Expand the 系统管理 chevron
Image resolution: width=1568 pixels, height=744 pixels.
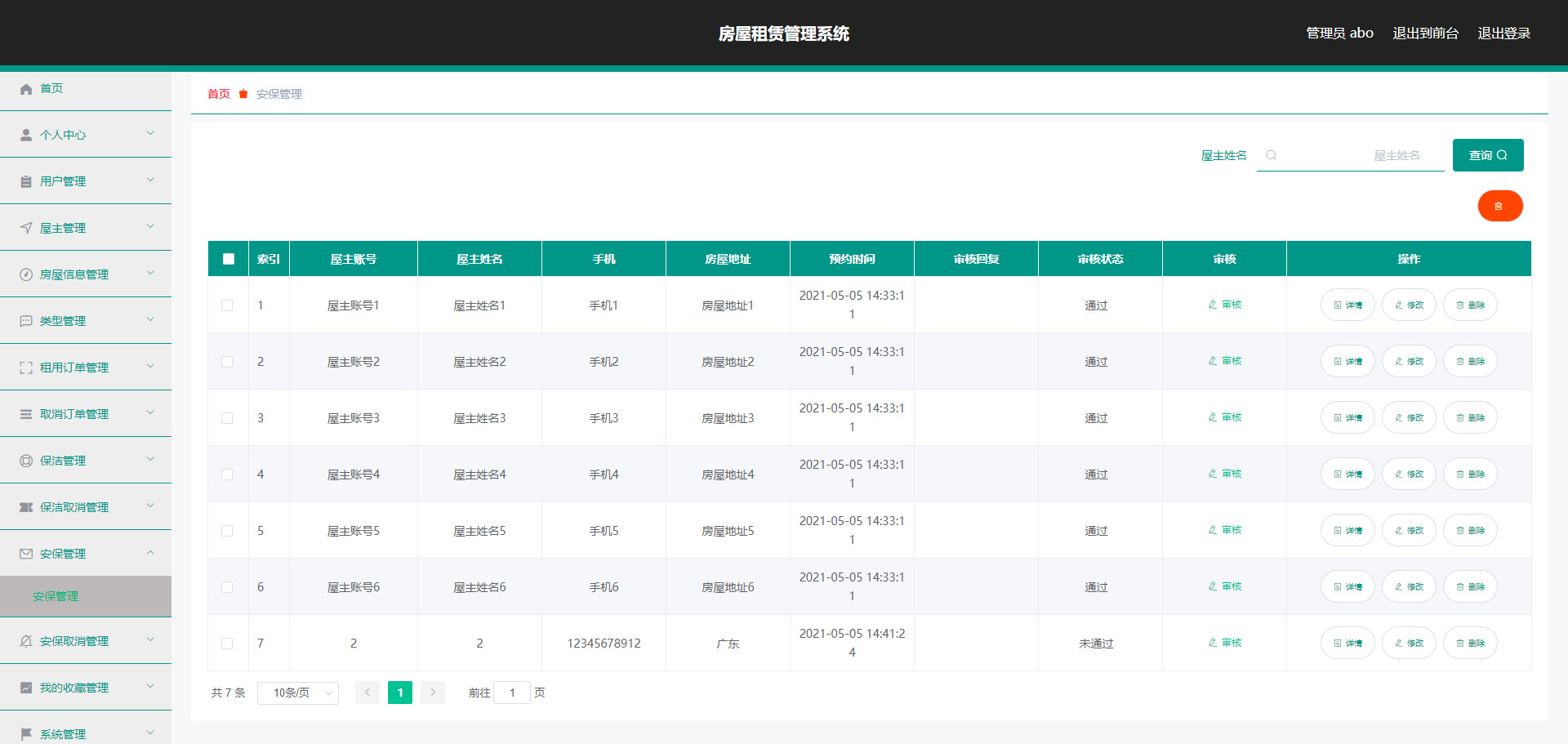coord(150,733)
